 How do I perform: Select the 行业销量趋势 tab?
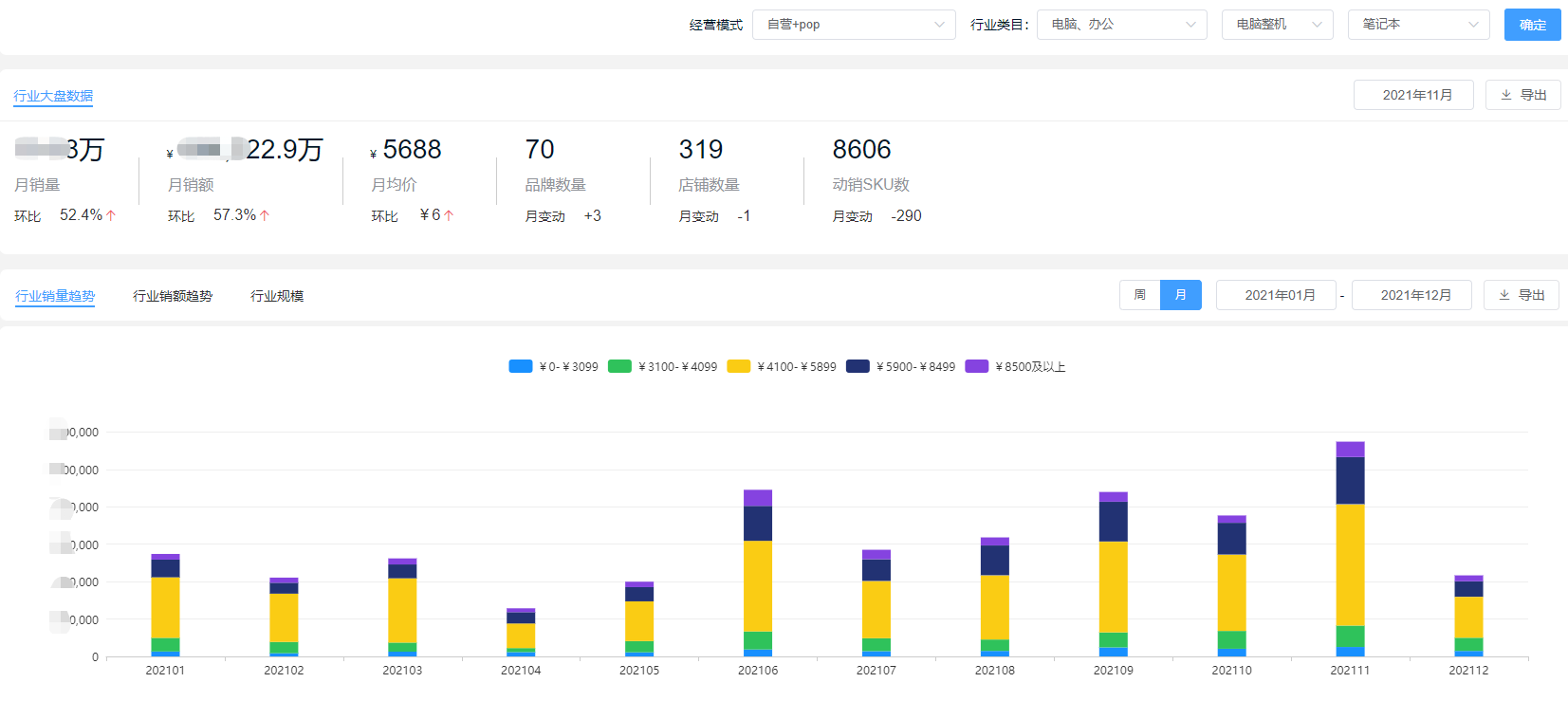click(55, 296)
